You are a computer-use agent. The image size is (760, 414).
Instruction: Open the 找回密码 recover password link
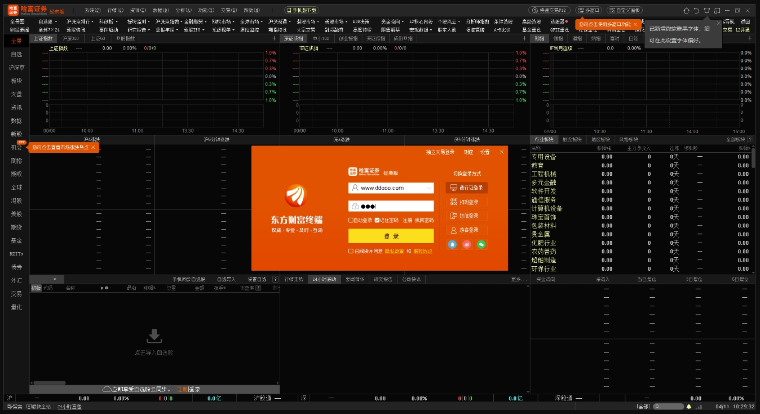424,220
